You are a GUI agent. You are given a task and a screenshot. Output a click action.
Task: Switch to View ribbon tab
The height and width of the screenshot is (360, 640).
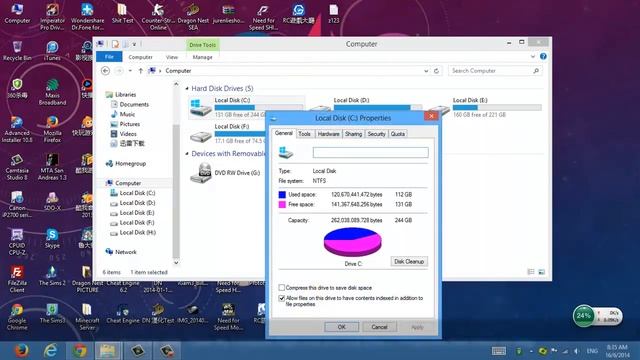click(x=172, y=57)
